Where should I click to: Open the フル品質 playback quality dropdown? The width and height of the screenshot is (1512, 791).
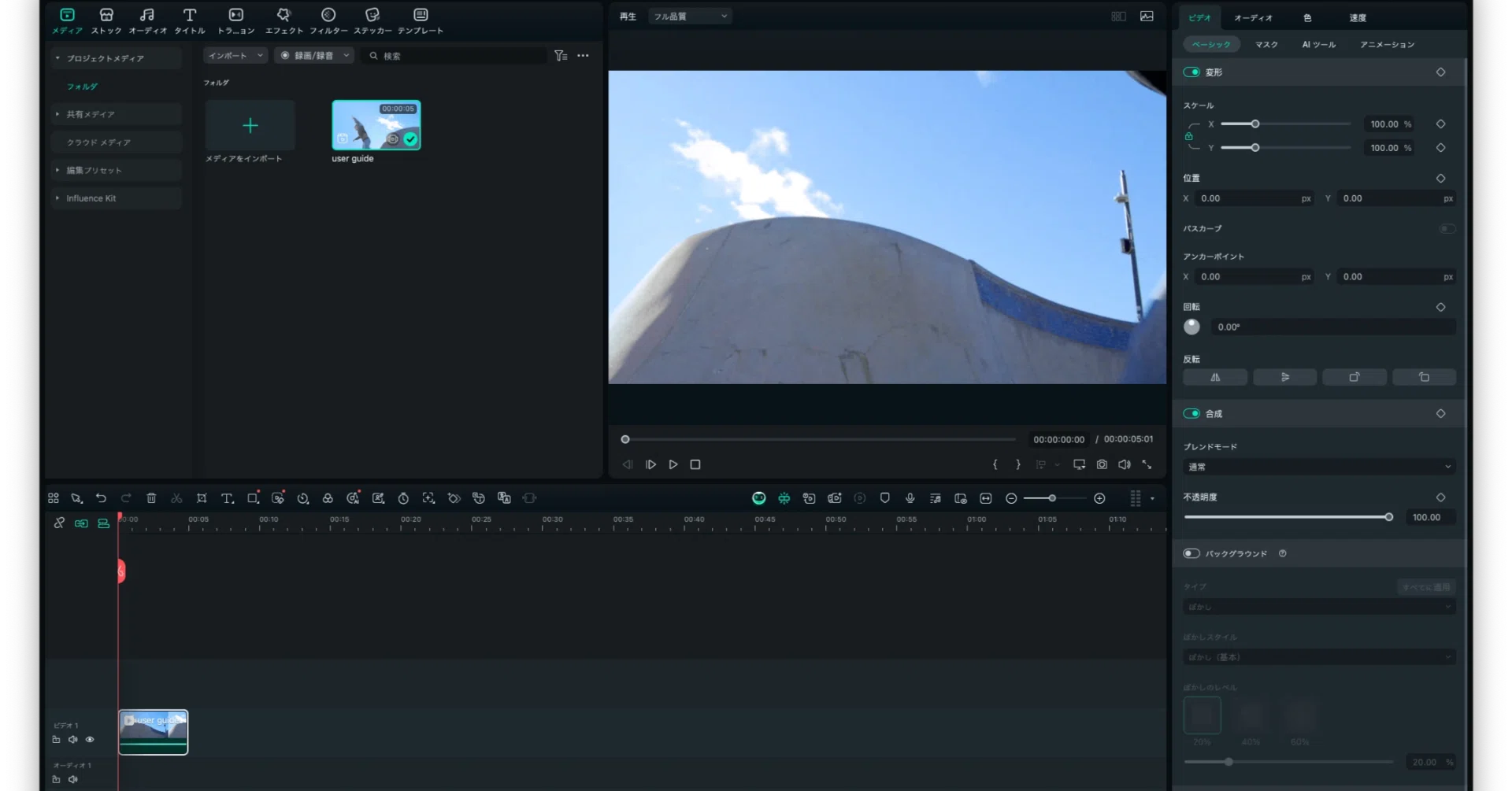tap(690, 17)
